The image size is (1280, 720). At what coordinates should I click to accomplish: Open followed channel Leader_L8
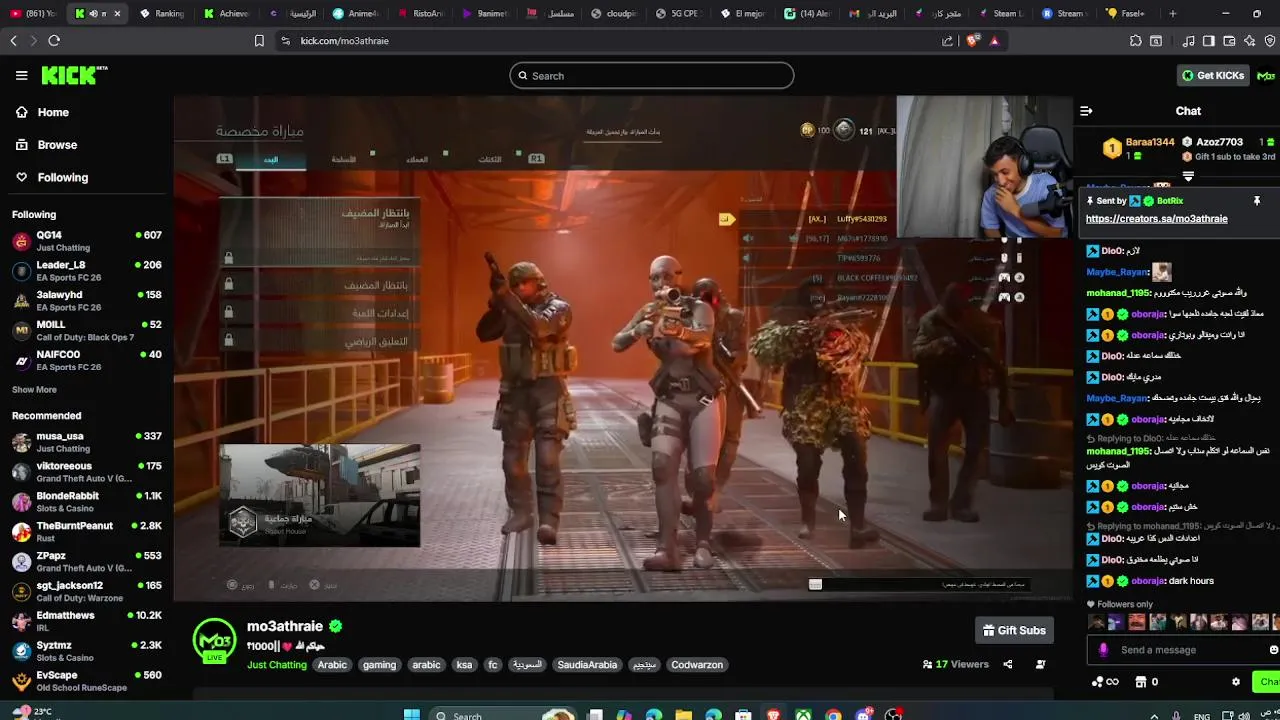[x=86, y=271]
